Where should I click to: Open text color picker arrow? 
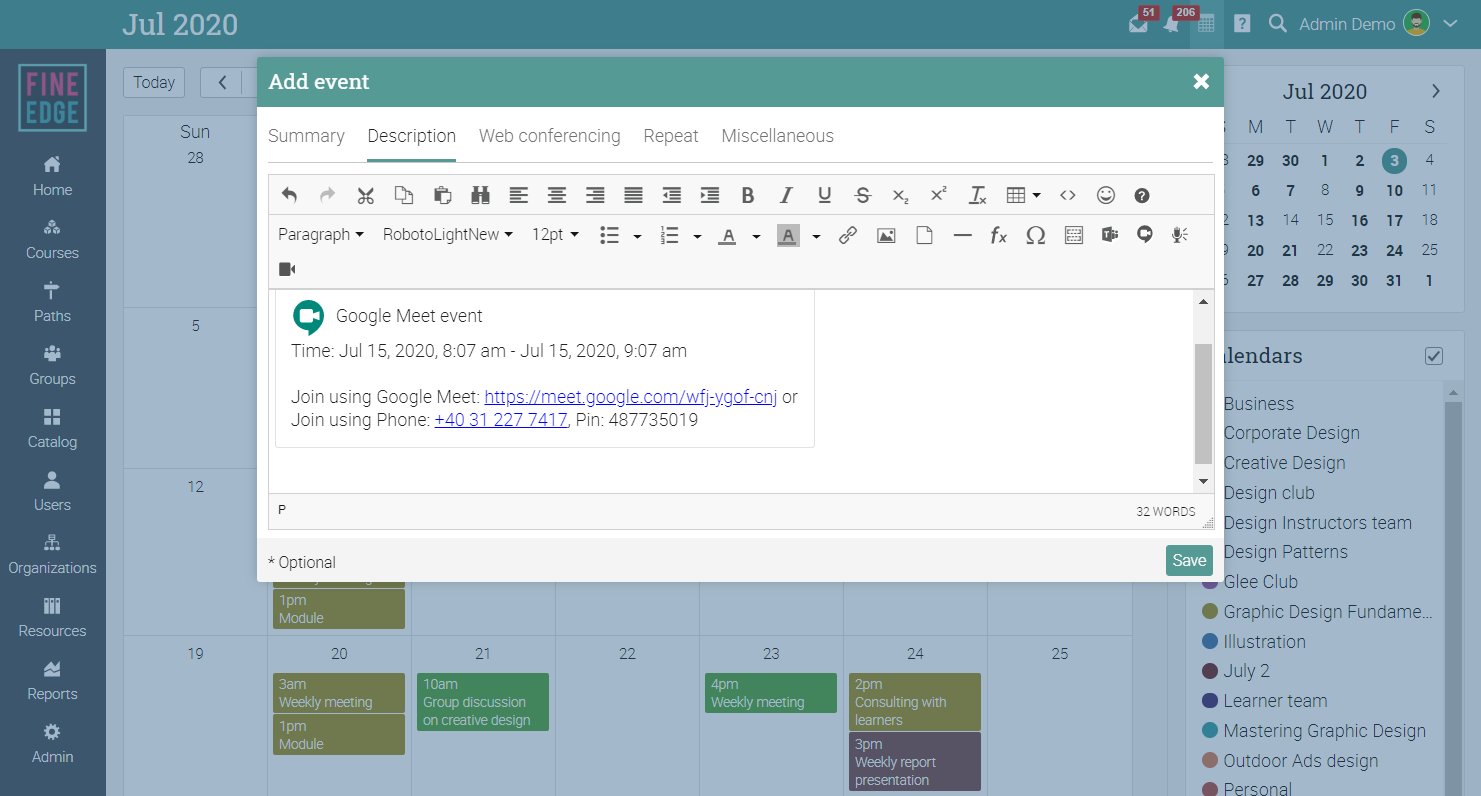(x=756, y=236)
